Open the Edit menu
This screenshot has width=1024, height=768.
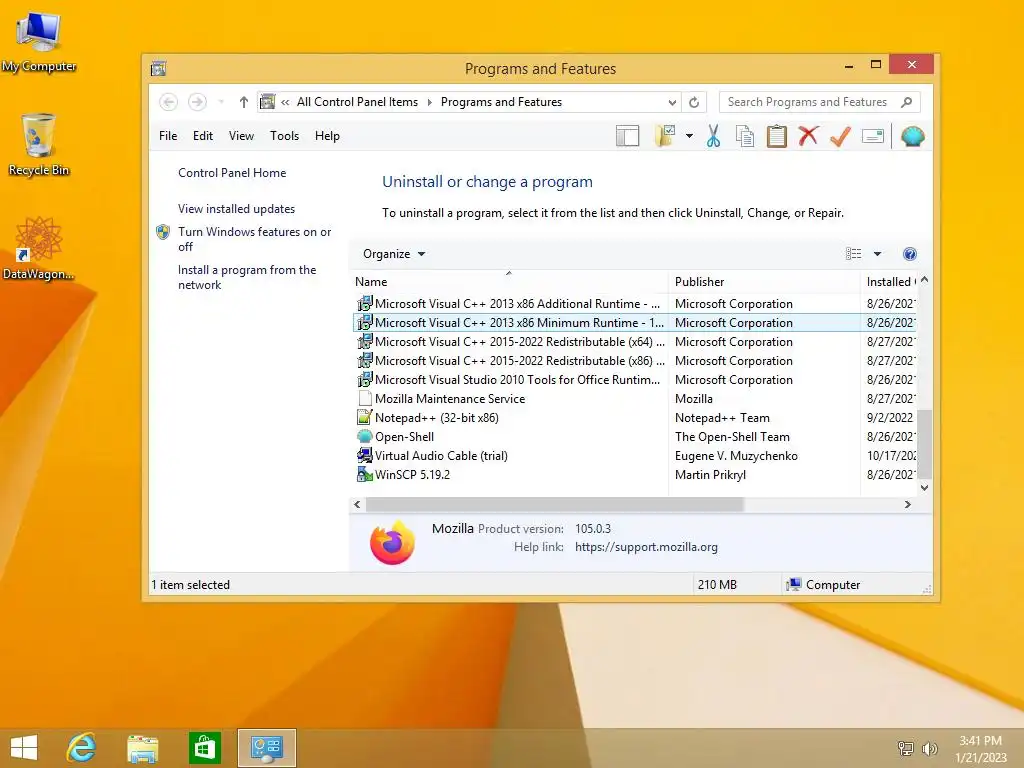coord(202,136)
